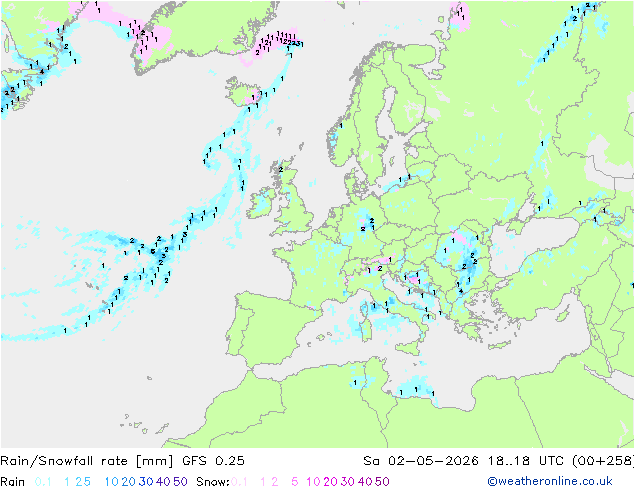Screen dimensions: 634x490
Task: Open the weatheronline.co.uk copyright link
Action: [x=550, y=482]
